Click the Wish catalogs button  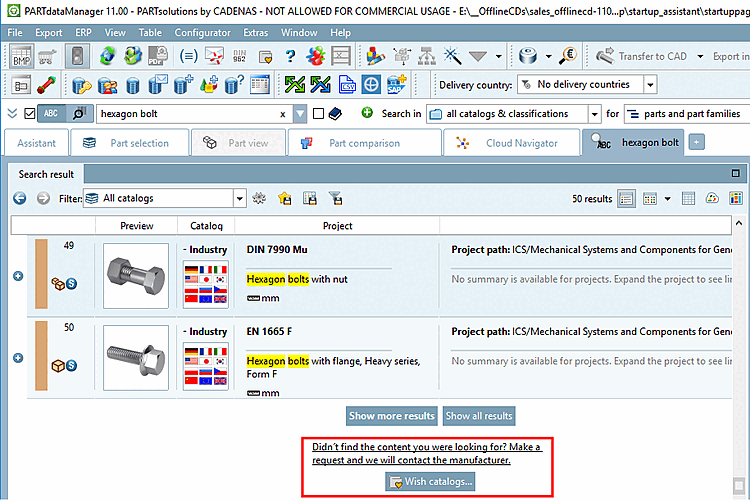pyautogui.click(x=430, y=481)
